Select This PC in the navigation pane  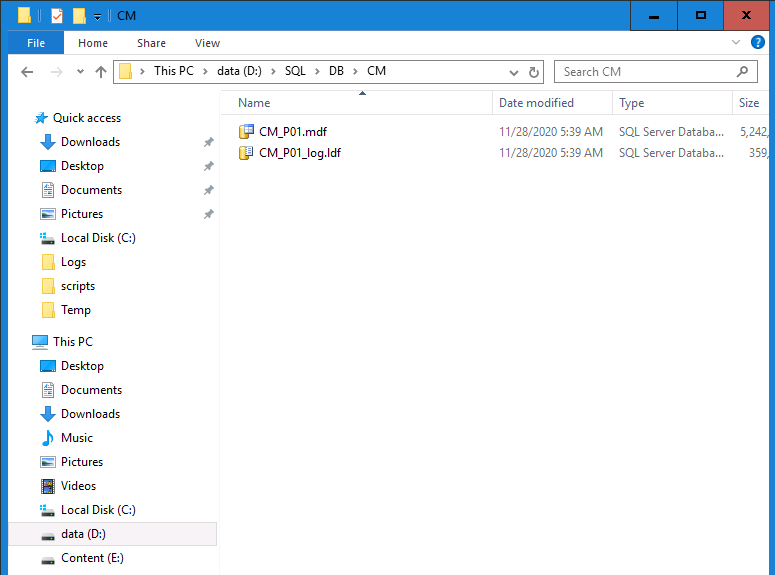[x=73, y=342]
